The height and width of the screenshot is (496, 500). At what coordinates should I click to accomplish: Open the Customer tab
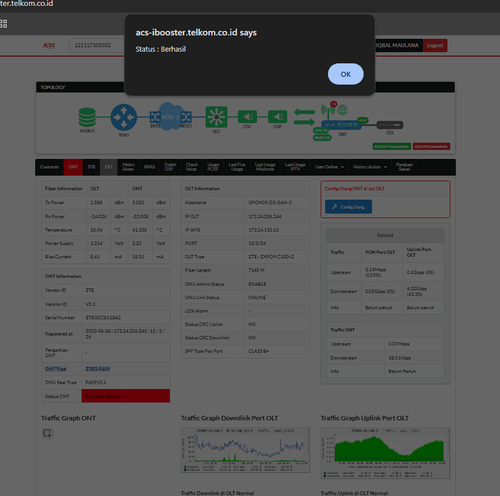tap(49, 167)
